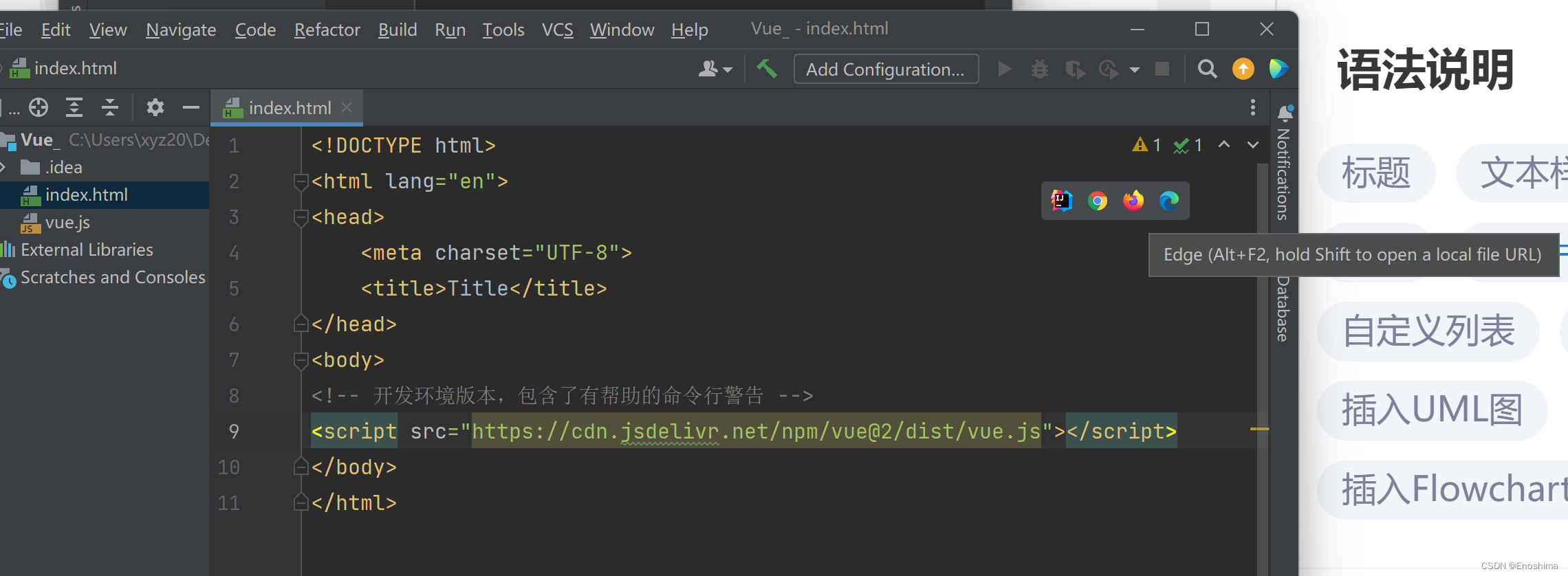Screen dimensions: 1568x576
Task: Click the Build project hammer icon
Action: (767, 69)
